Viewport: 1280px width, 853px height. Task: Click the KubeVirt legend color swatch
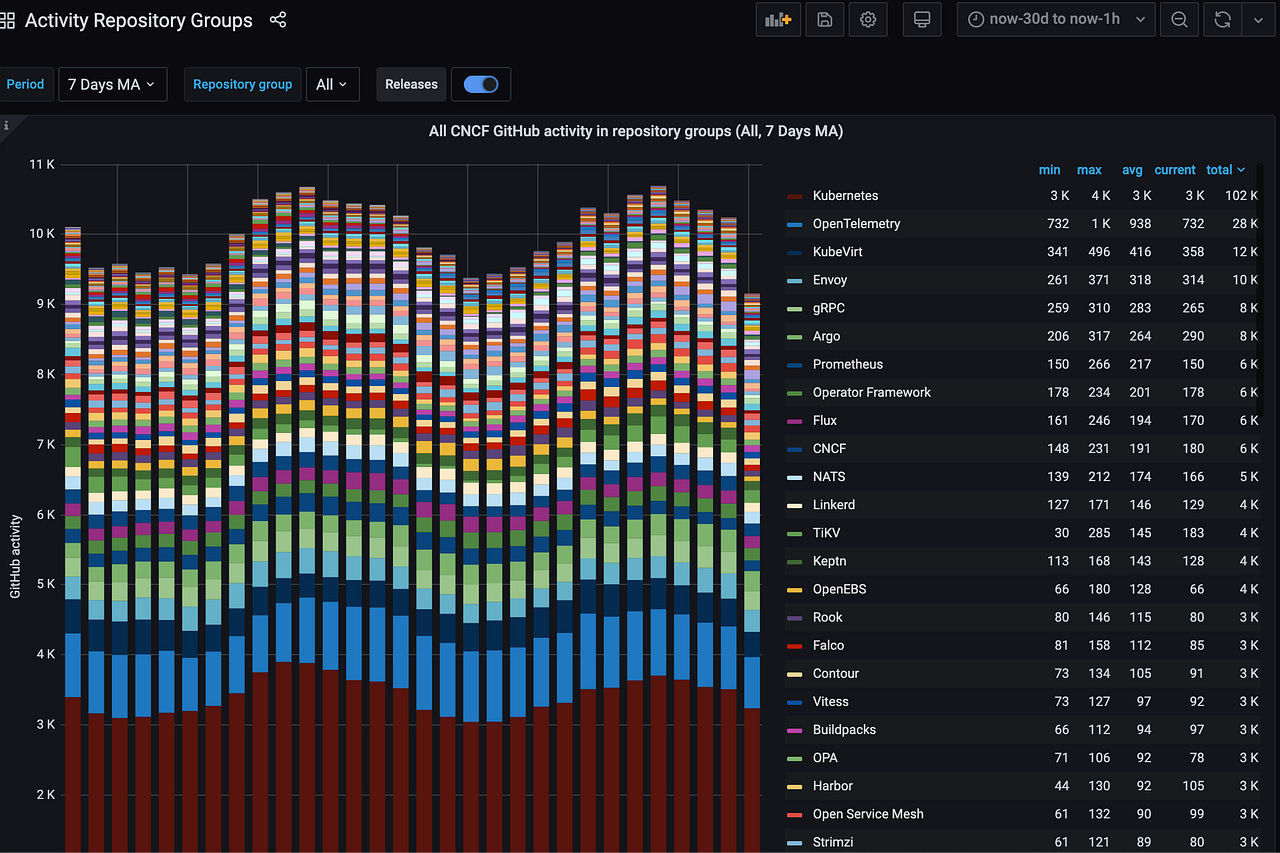[x=795, y=252]
